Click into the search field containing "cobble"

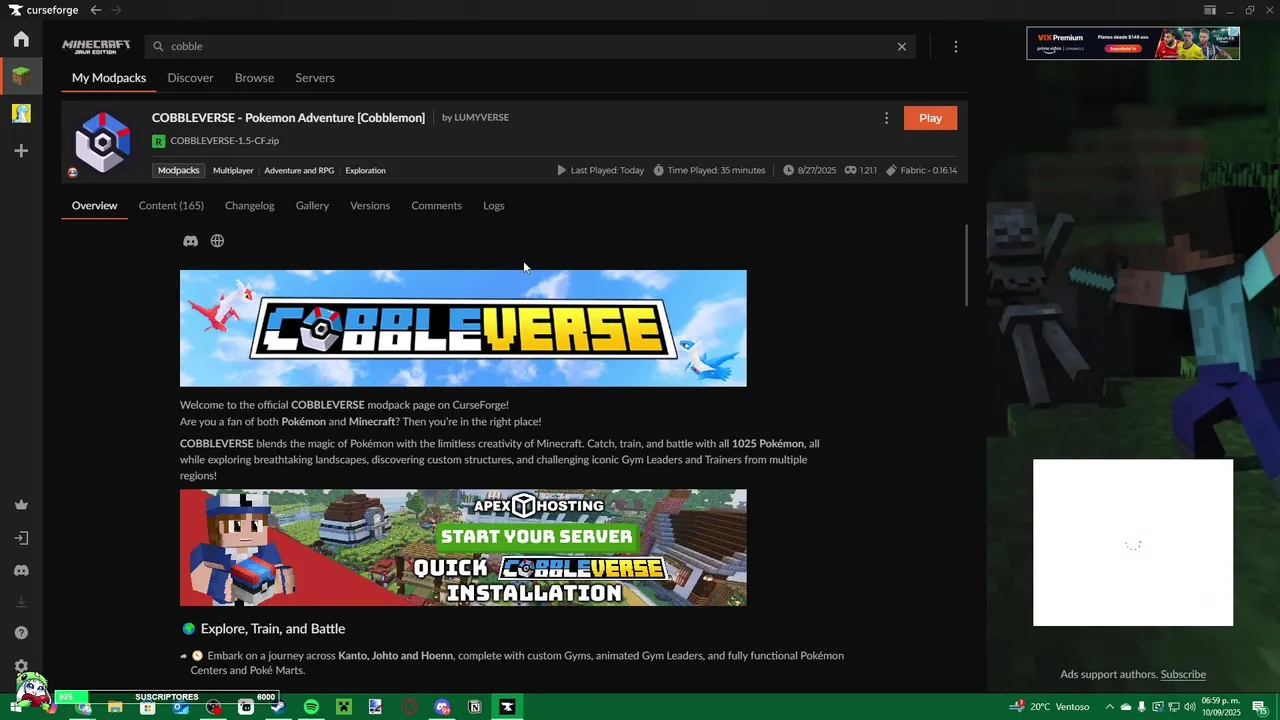pos(530,46)
